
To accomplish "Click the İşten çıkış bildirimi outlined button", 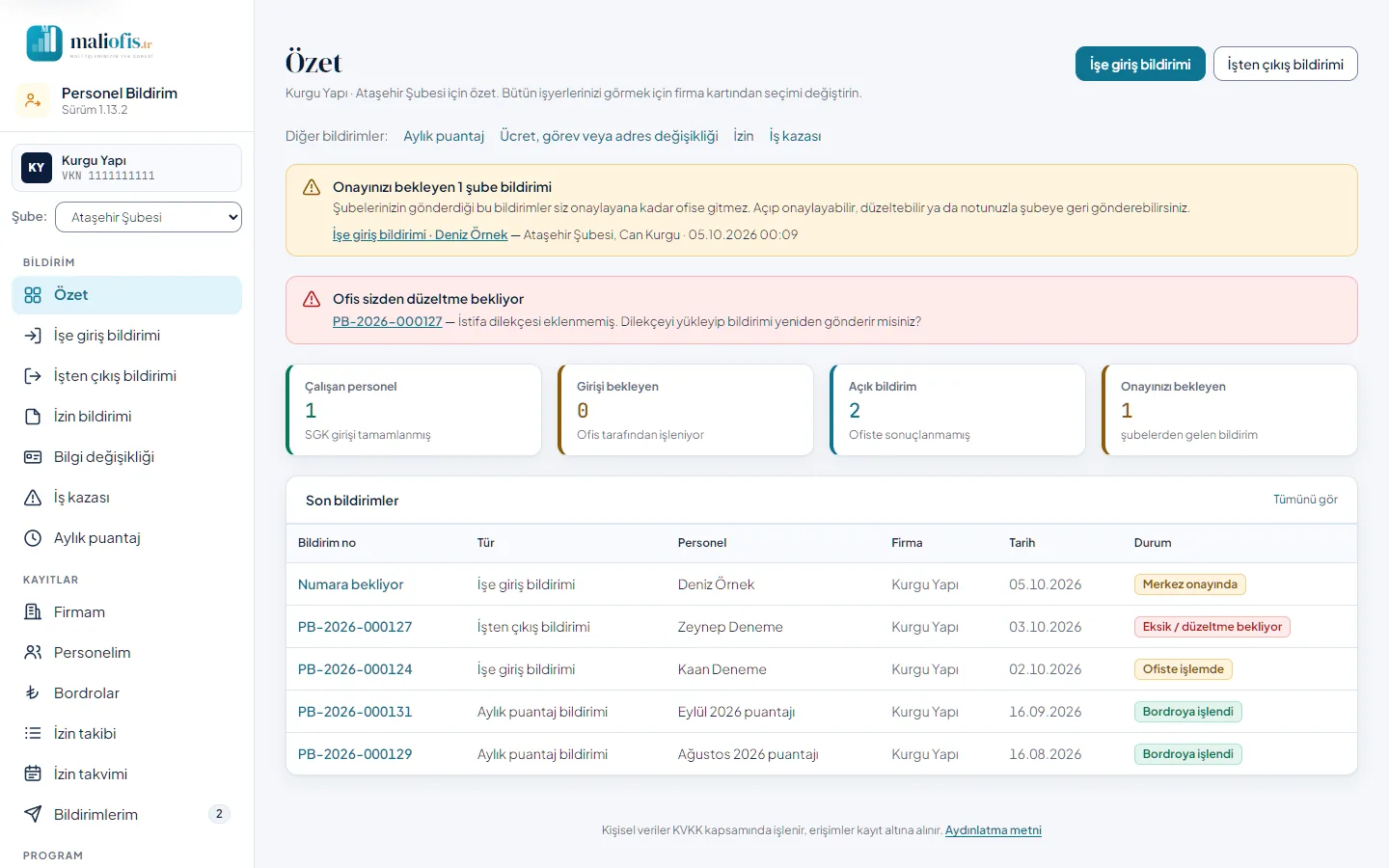I will click(1285, 64).
